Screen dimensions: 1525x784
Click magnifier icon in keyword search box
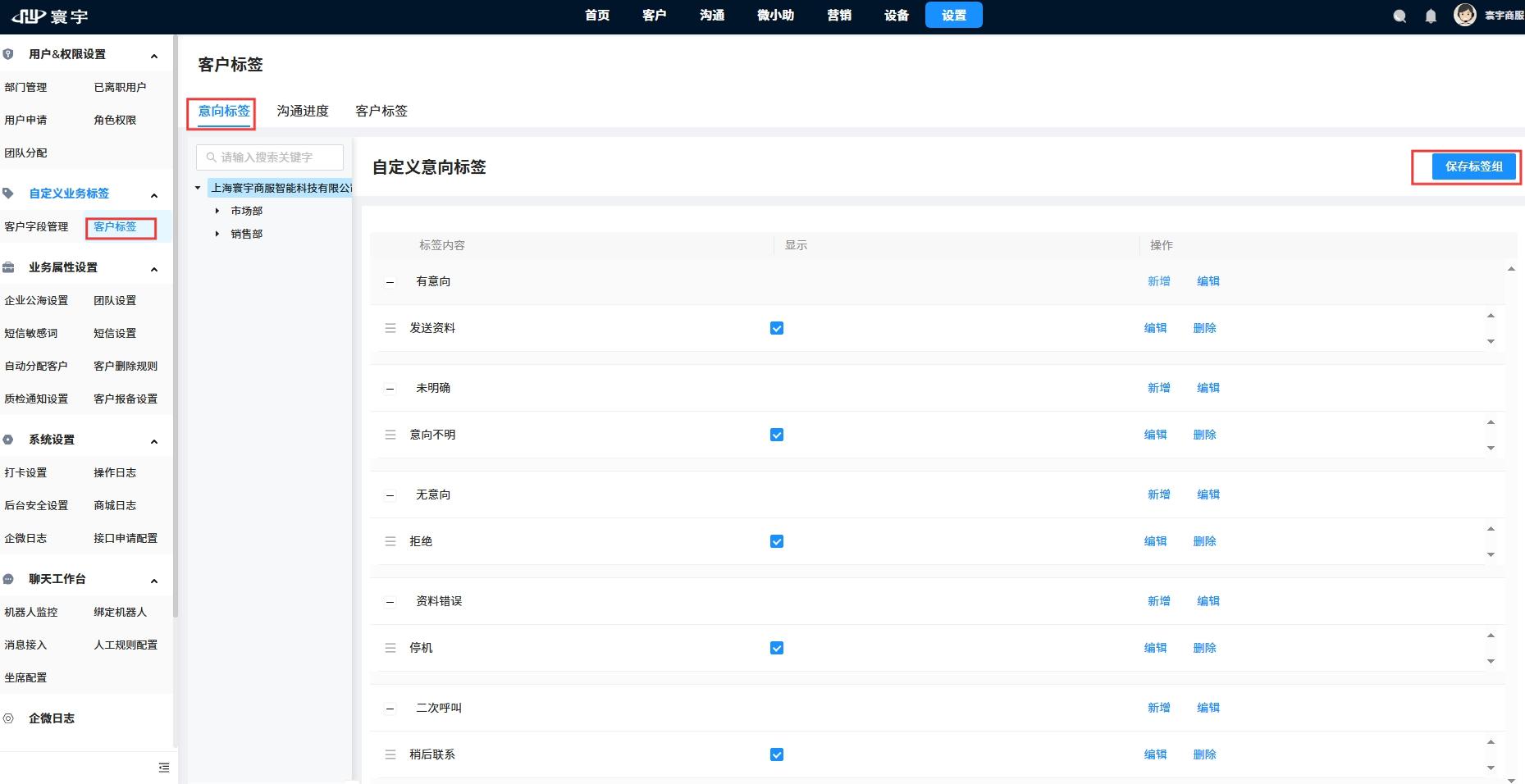212,157
